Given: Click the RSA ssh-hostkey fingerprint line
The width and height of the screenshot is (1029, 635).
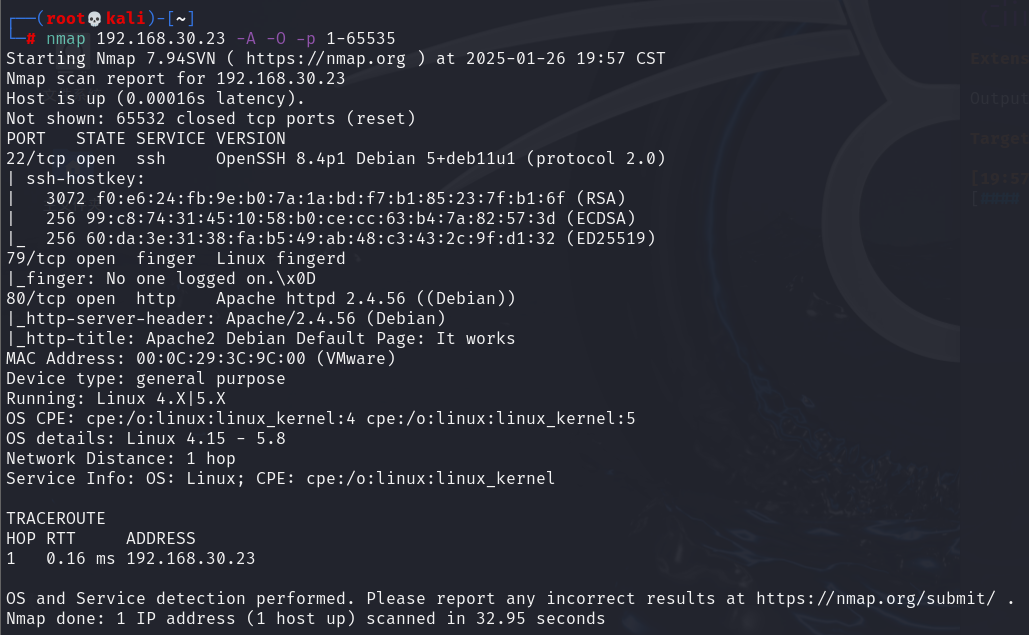Looking at the screenshot, I should 316,198.
